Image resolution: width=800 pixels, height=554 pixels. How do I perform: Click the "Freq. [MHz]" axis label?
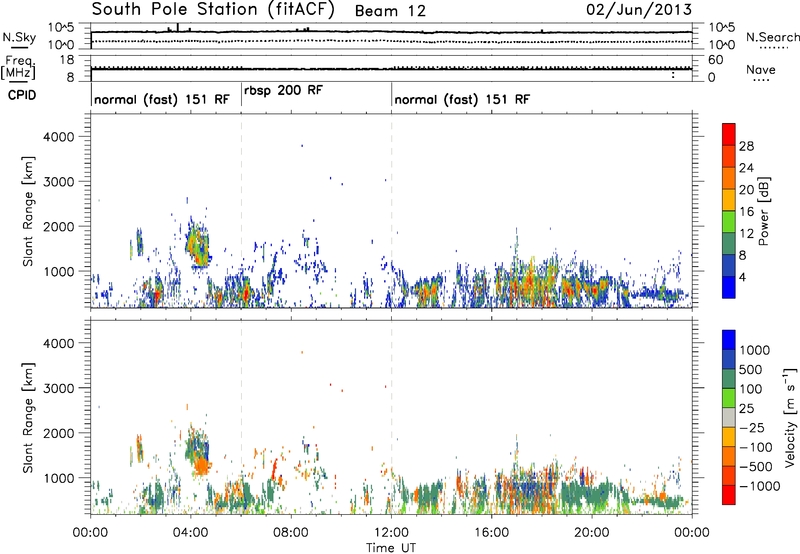[18, 68]
